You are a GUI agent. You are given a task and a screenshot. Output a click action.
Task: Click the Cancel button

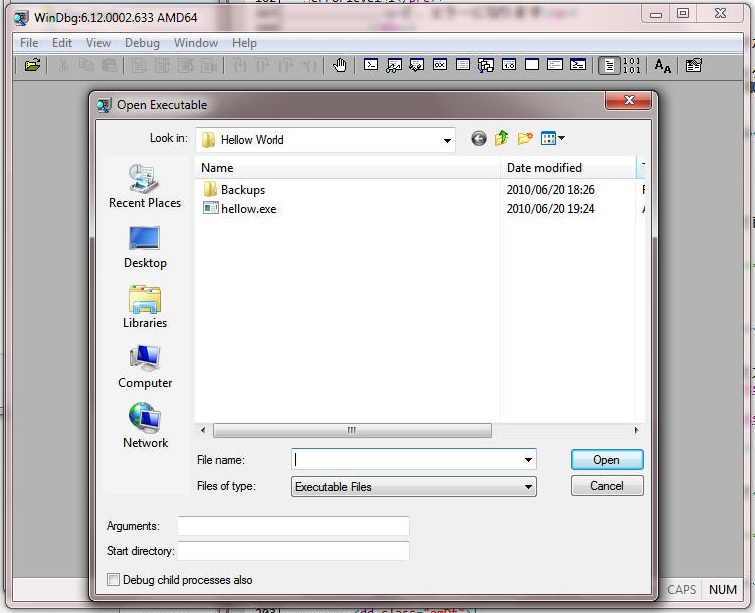(x=607, y=485)
